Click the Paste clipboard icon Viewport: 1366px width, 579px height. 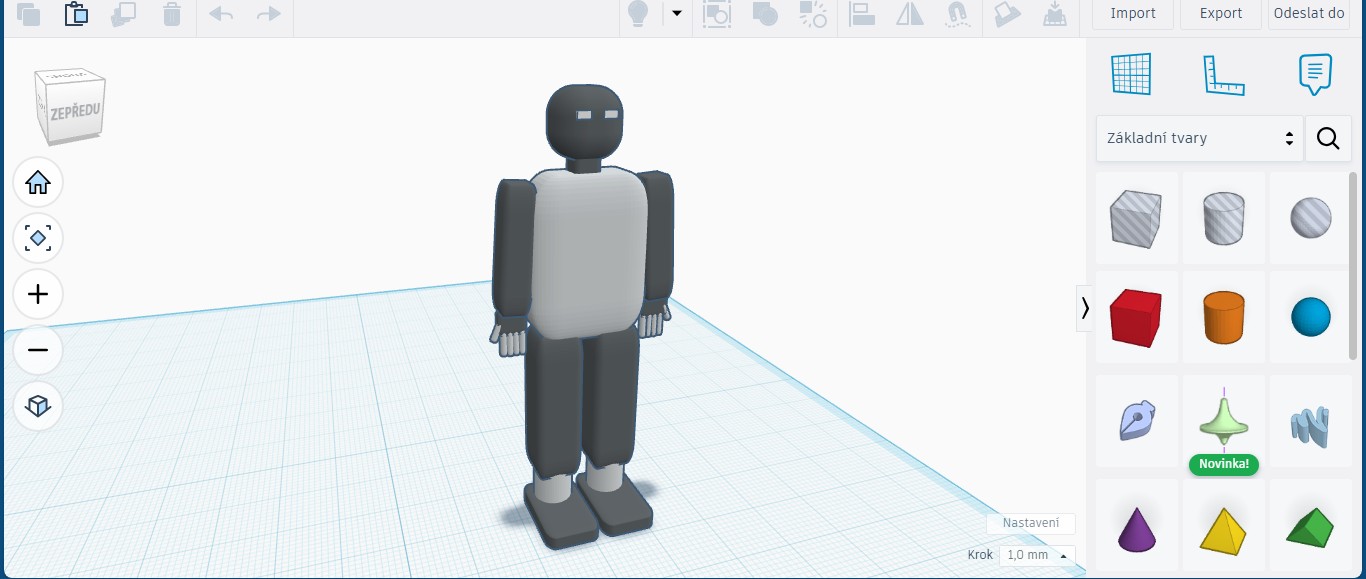coord(76,14)
